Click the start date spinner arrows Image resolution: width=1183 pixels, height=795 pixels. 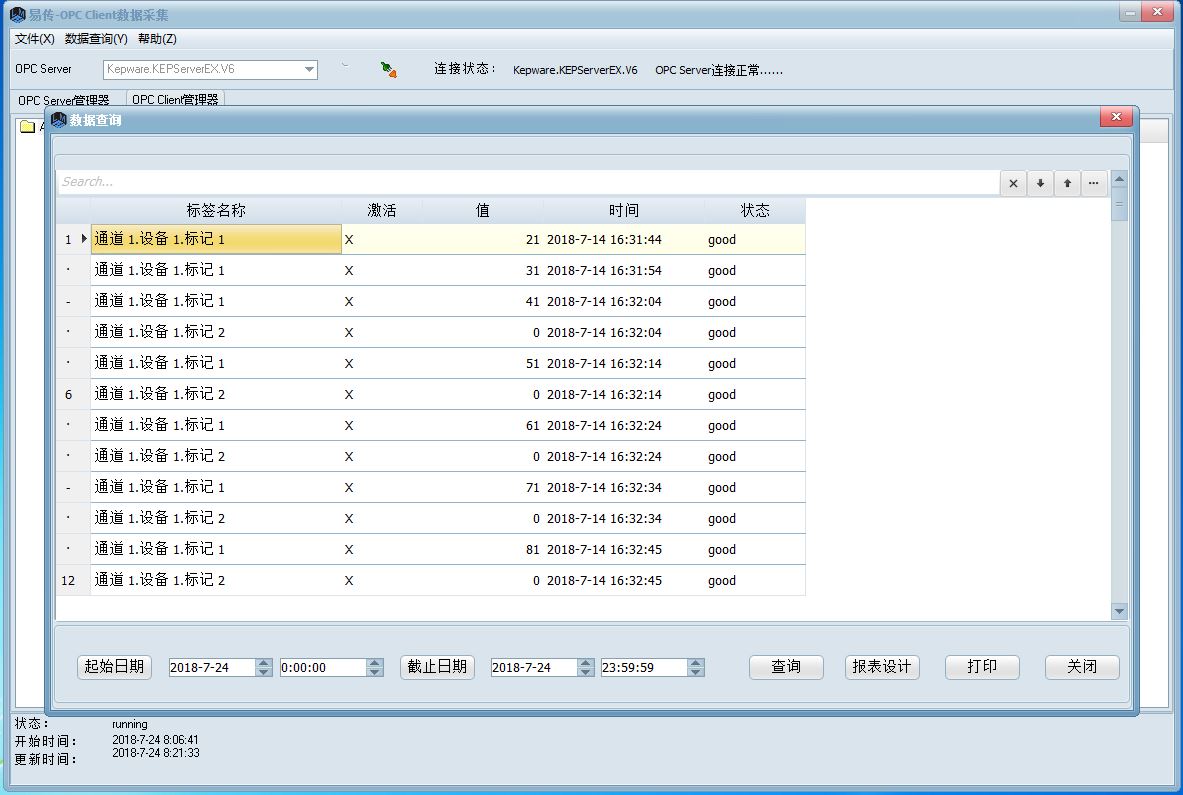263,667
